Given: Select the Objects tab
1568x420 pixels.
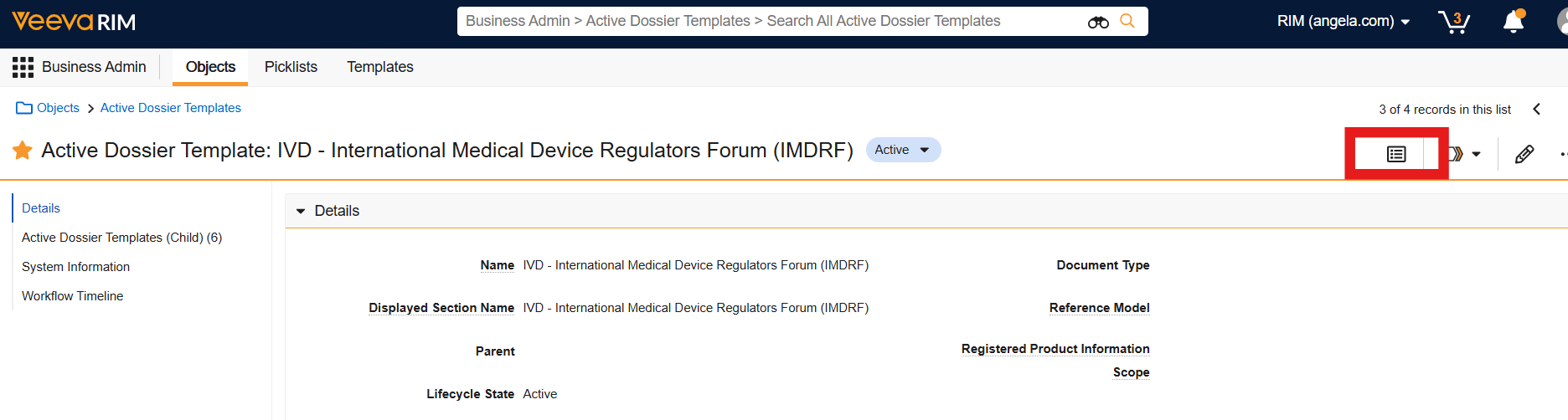Looking at the screenshot, I should tap(210, 67).
